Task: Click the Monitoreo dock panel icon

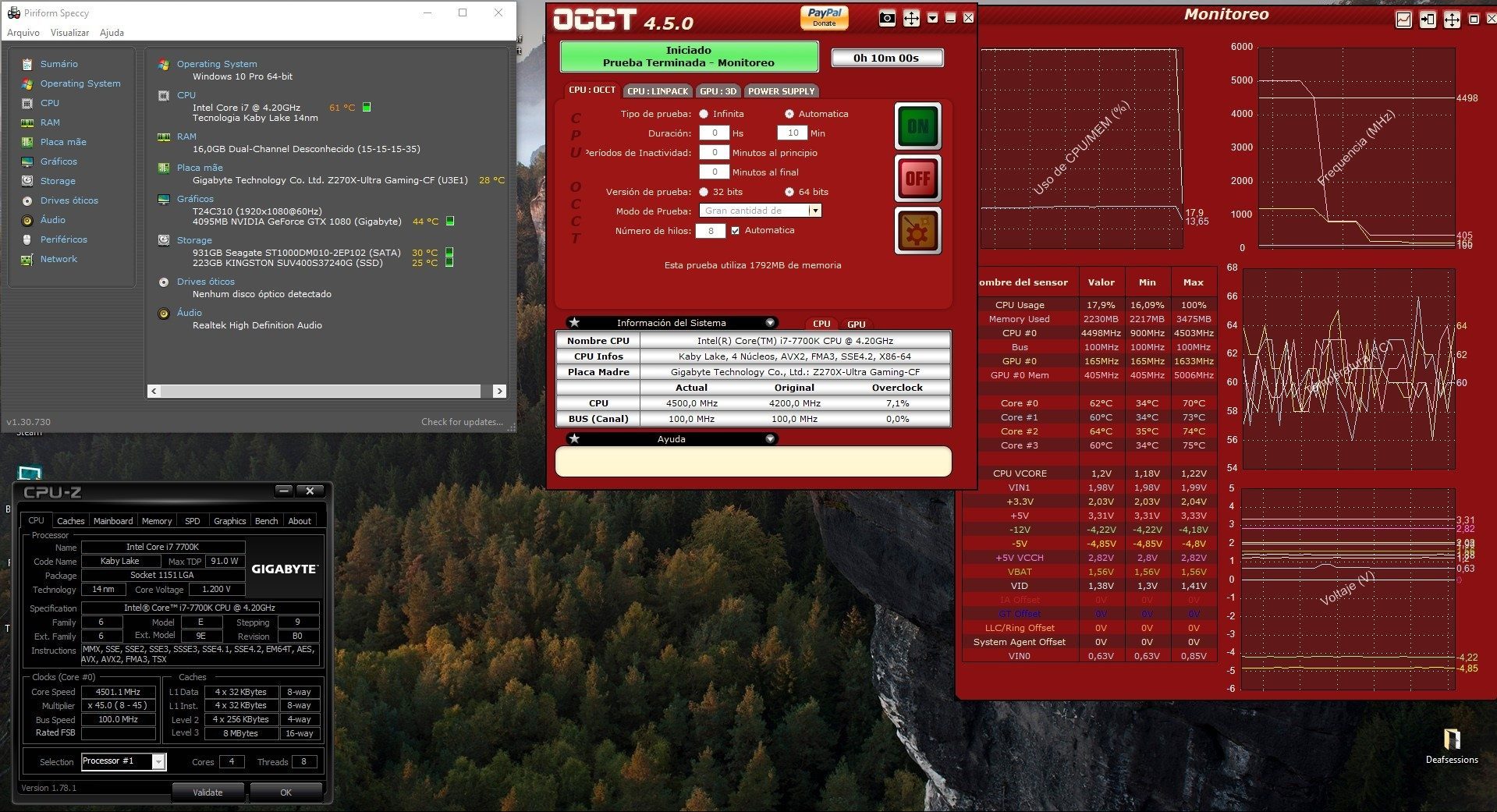Action: click(1428, 20)
